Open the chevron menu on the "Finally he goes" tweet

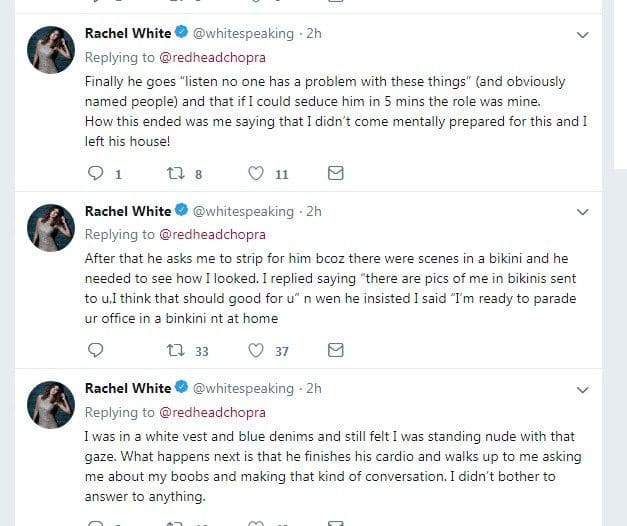pyautogui.click(x=585, y=35)
